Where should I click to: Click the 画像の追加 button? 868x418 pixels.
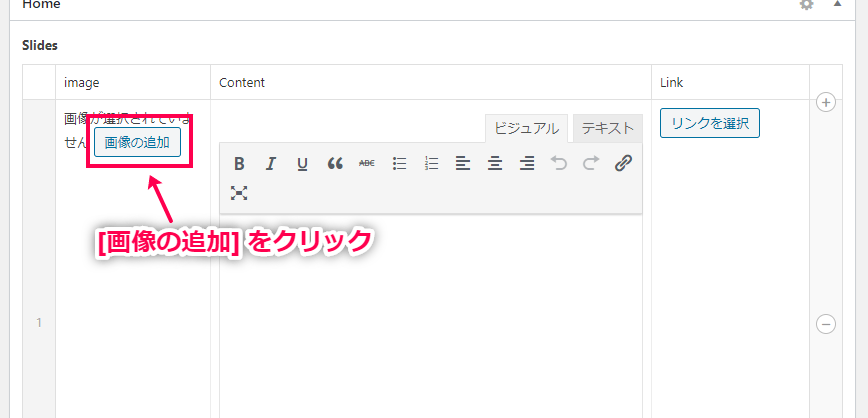[137, 142]
